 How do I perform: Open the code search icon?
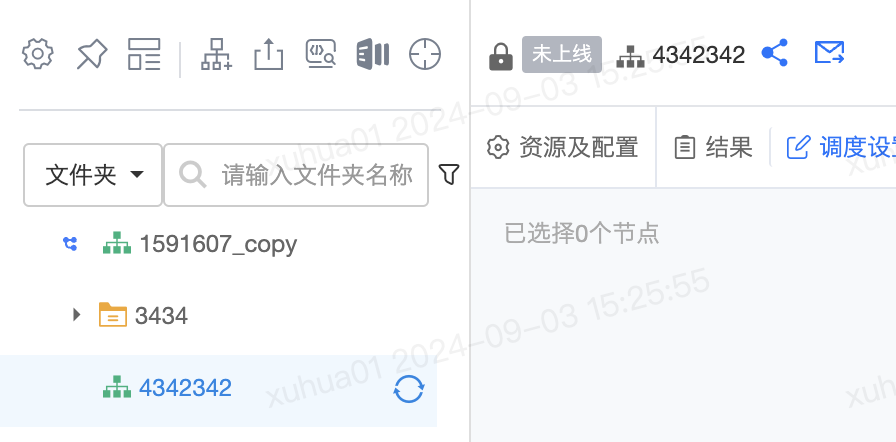tap(321, 54)
